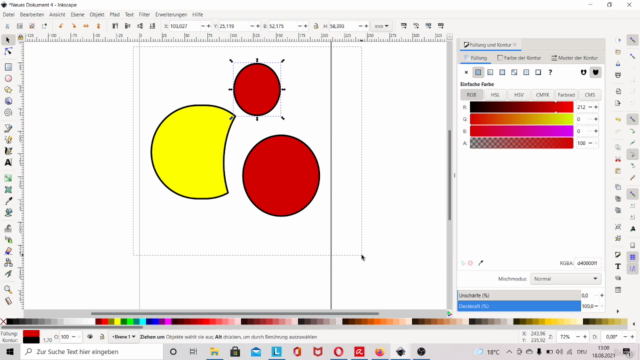Show hidden system tray icons
The height and width of the screenshot is (360, 640).
[509, 352]
